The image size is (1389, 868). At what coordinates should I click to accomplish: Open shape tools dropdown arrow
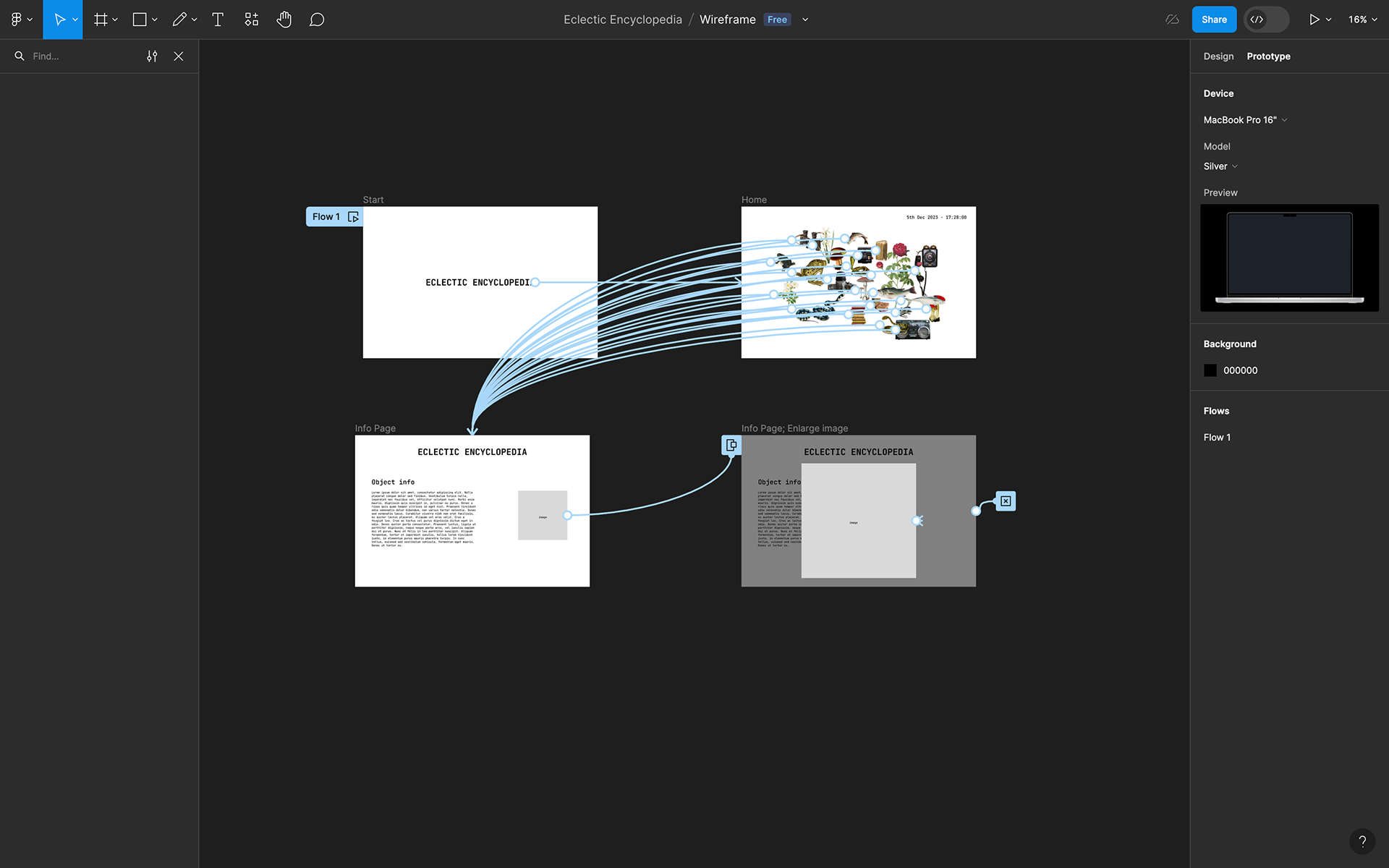coord(155,20)
